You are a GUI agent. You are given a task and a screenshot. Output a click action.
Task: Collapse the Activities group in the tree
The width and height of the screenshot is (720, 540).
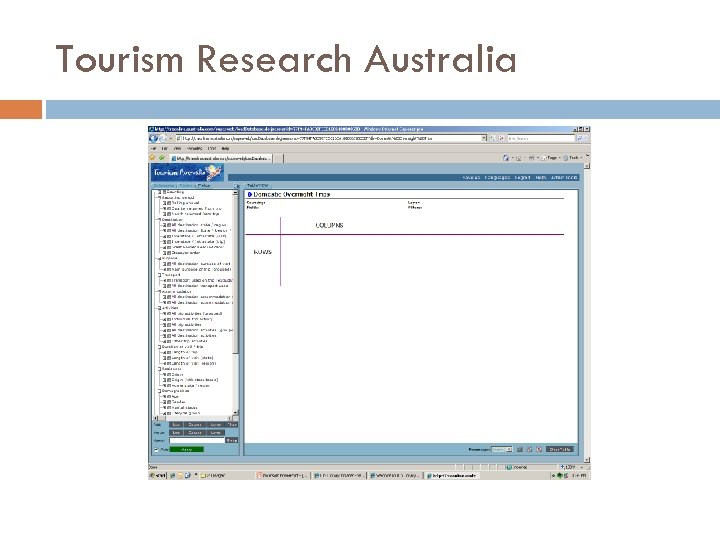[159, 308]
